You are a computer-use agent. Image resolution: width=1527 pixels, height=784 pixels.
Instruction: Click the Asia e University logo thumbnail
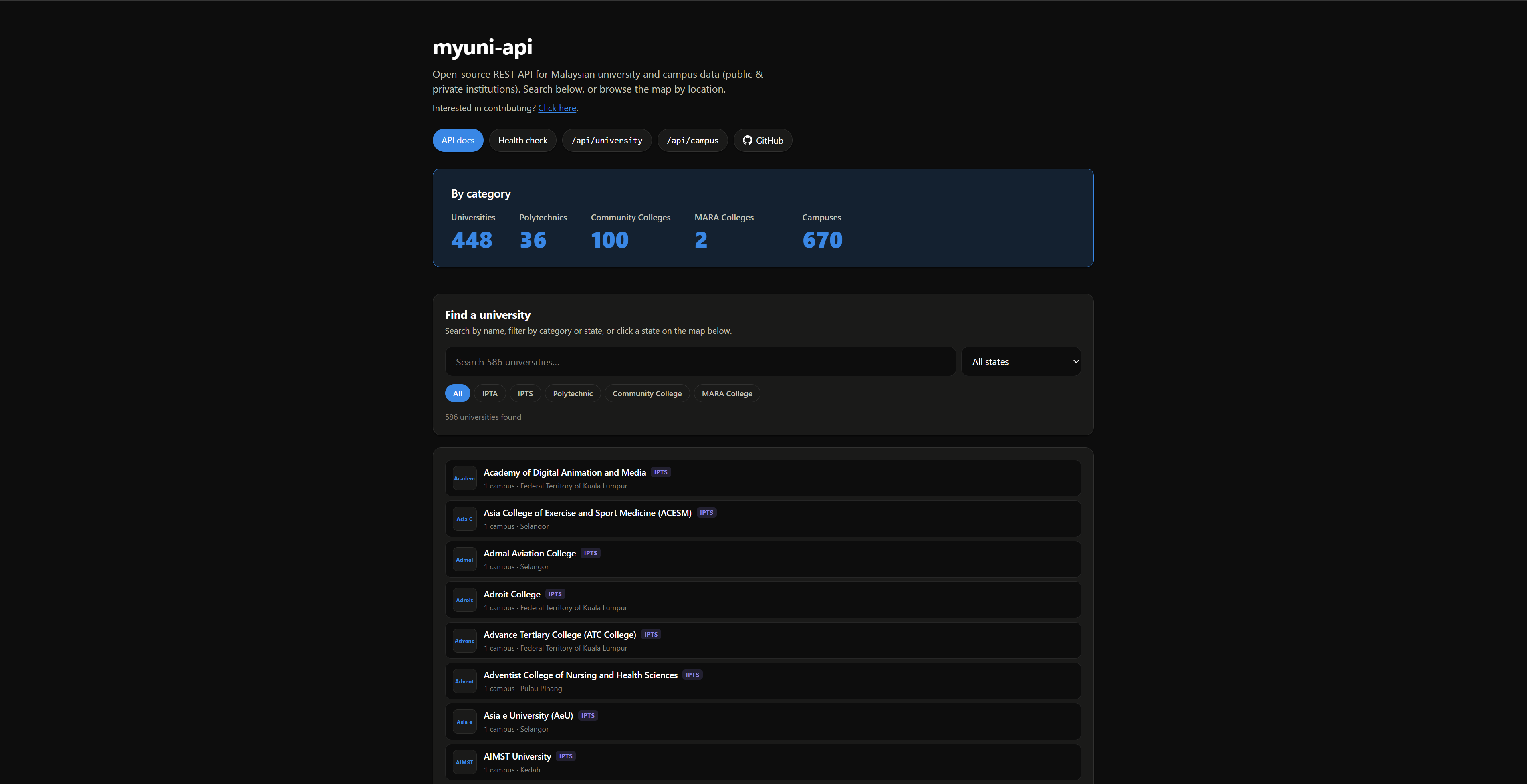pyautogui.click(x=464, y=722)
